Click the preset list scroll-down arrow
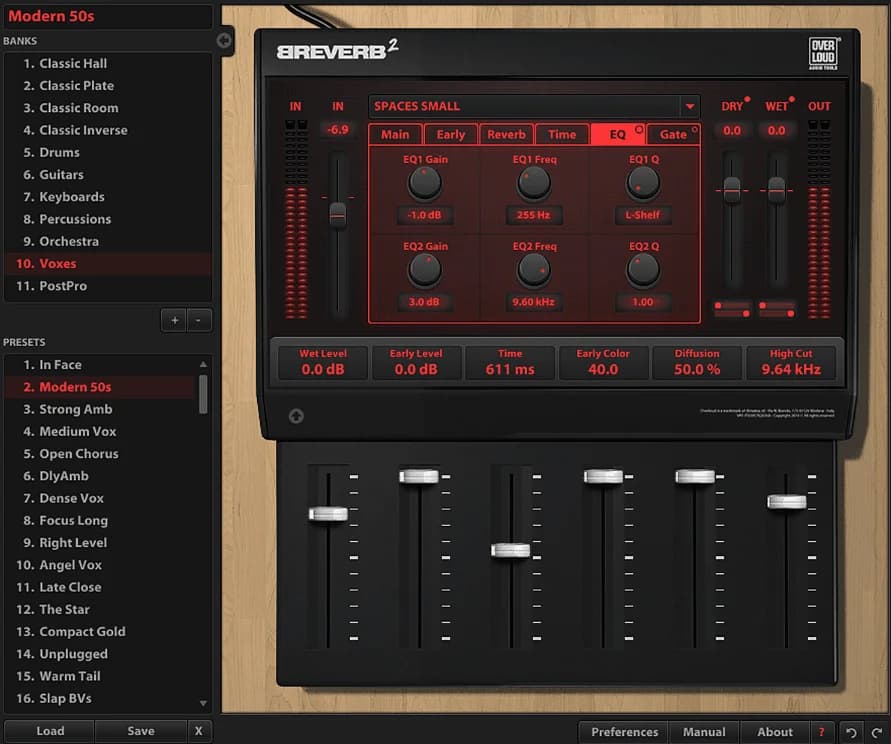 205,703
